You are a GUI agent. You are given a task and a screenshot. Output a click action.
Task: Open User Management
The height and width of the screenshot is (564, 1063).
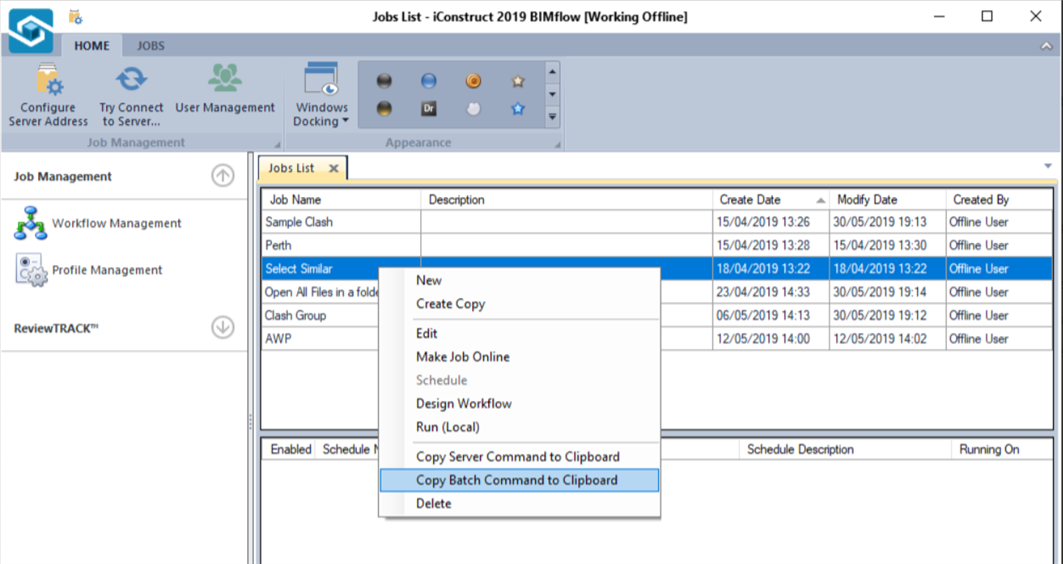(225, 89)
